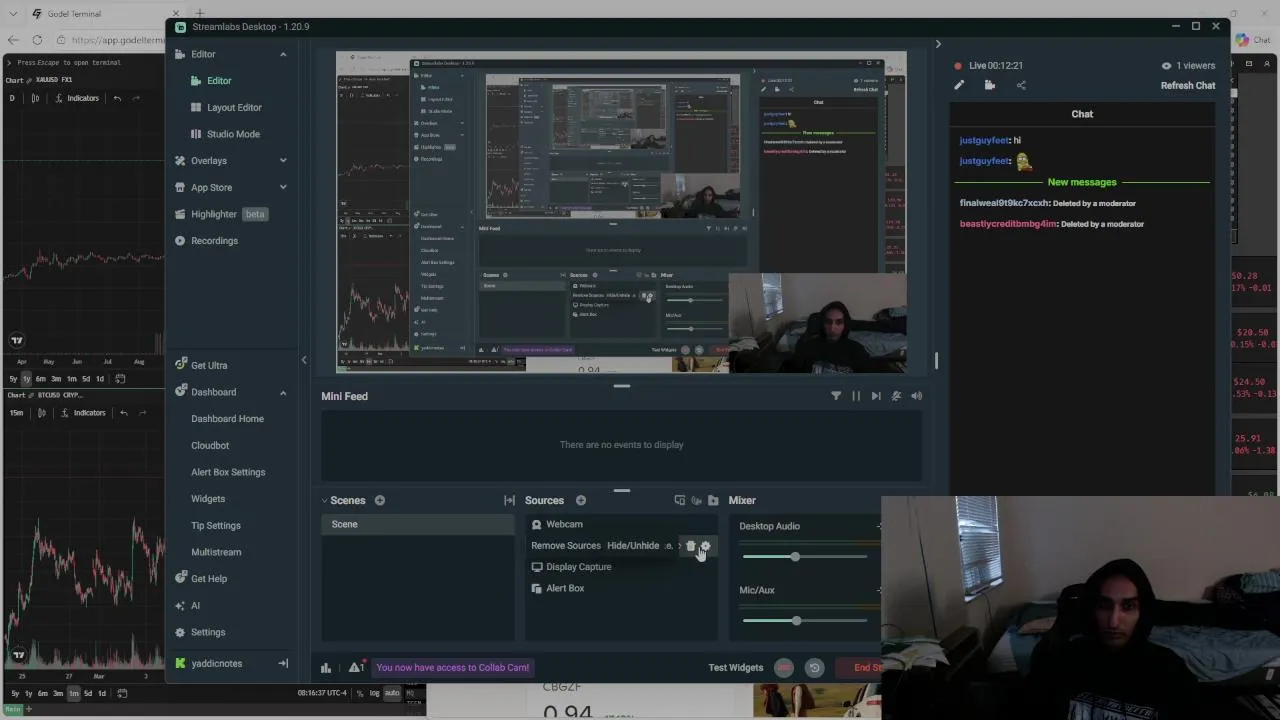
Task: Pause the Mini Feed alert queue
Action: click(856, 396)
